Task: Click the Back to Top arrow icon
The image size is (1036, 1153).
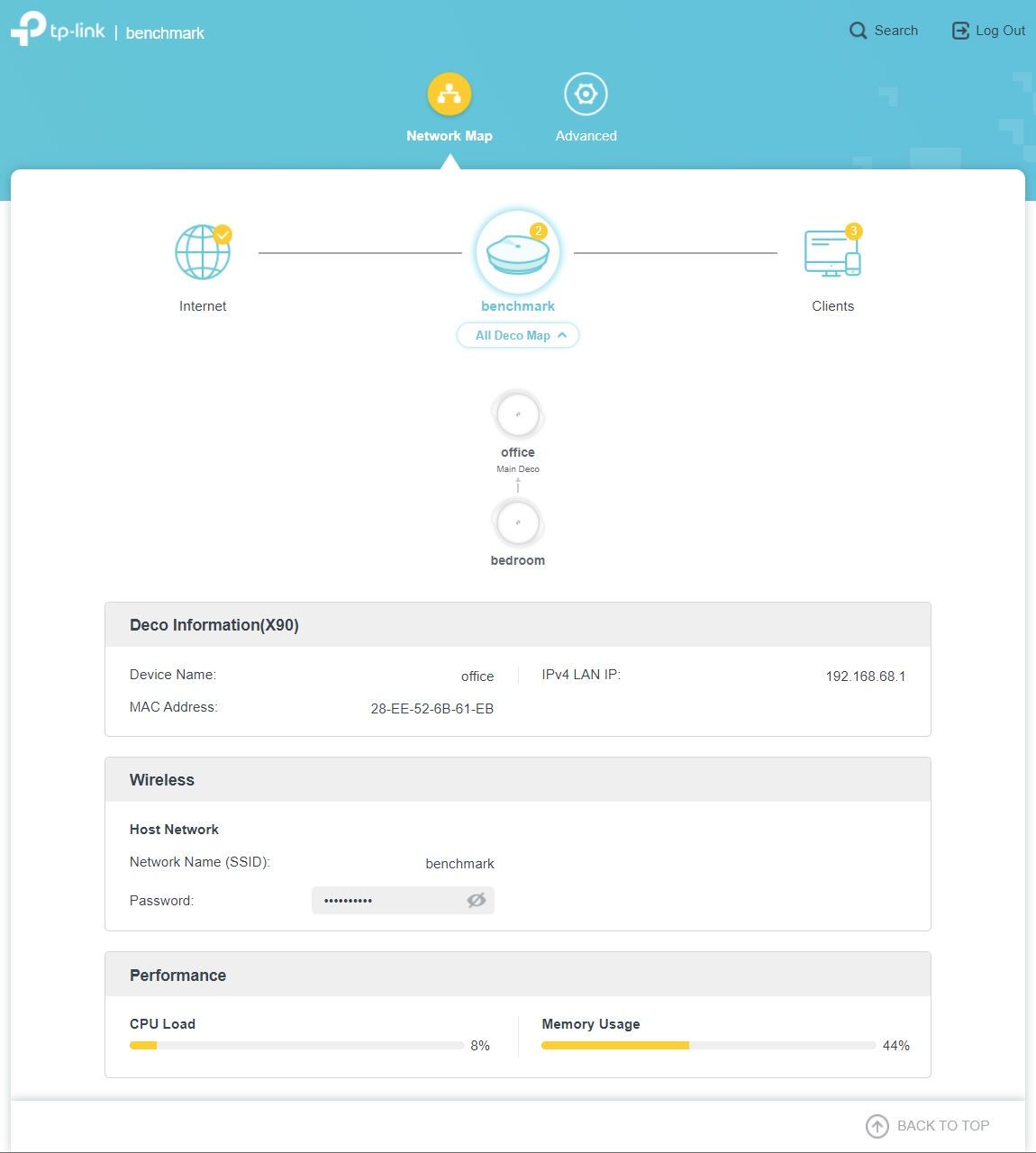Action: point(877,1126)
